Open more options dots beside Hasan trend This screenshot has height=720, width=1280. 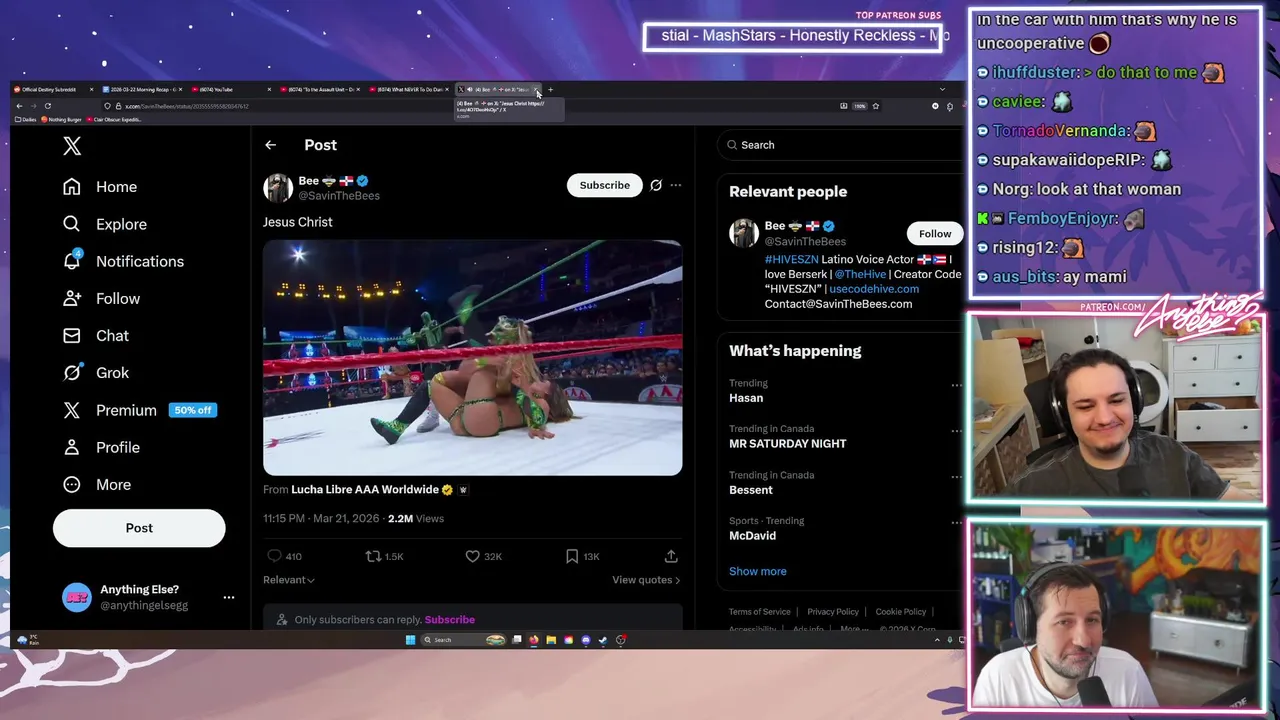[956, 385]
